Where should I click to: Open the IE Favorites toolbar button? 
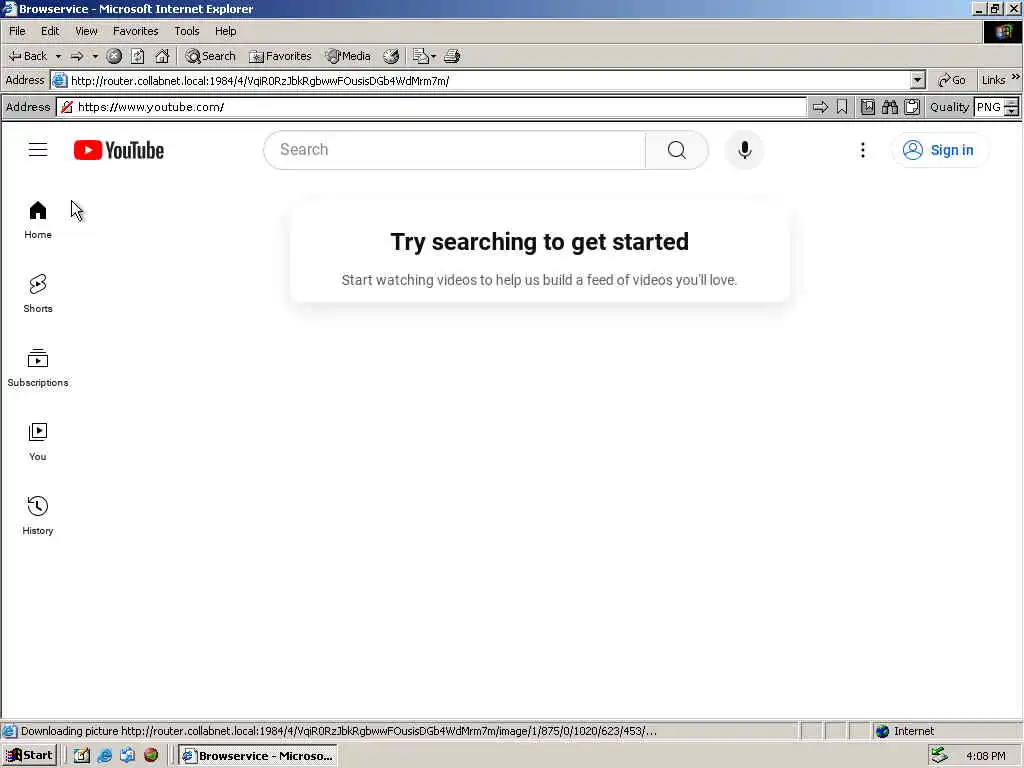(280, 56)
